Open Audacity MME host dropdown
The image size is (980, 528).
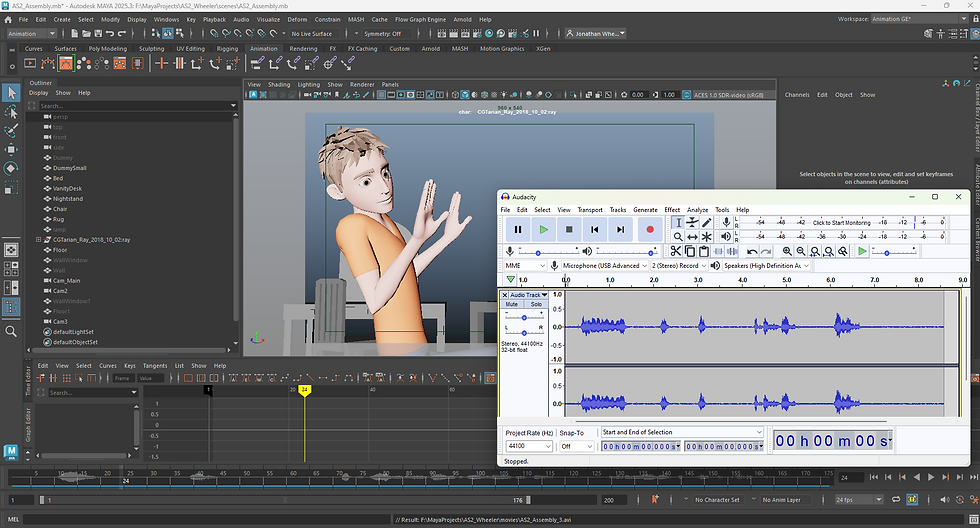525,266
